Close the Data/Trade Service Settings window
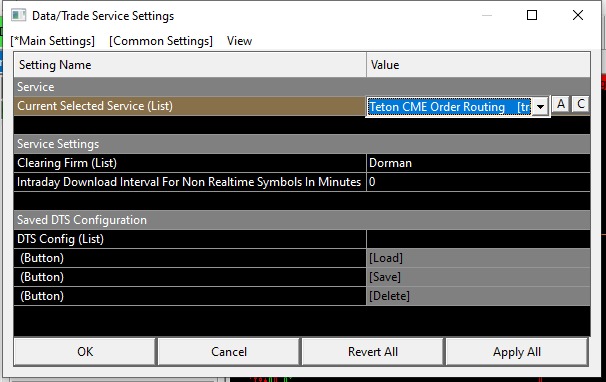Viewport: 606px width, 382px height. (x=578, y=15)
